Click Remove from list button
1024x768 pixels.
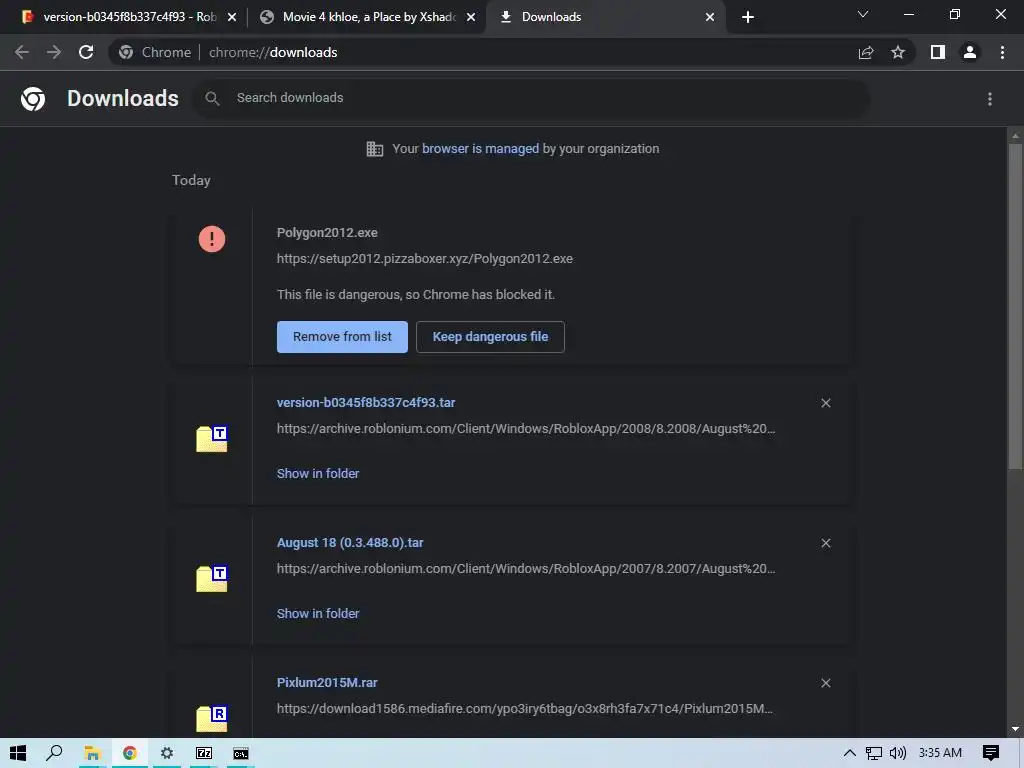point(342,337)
